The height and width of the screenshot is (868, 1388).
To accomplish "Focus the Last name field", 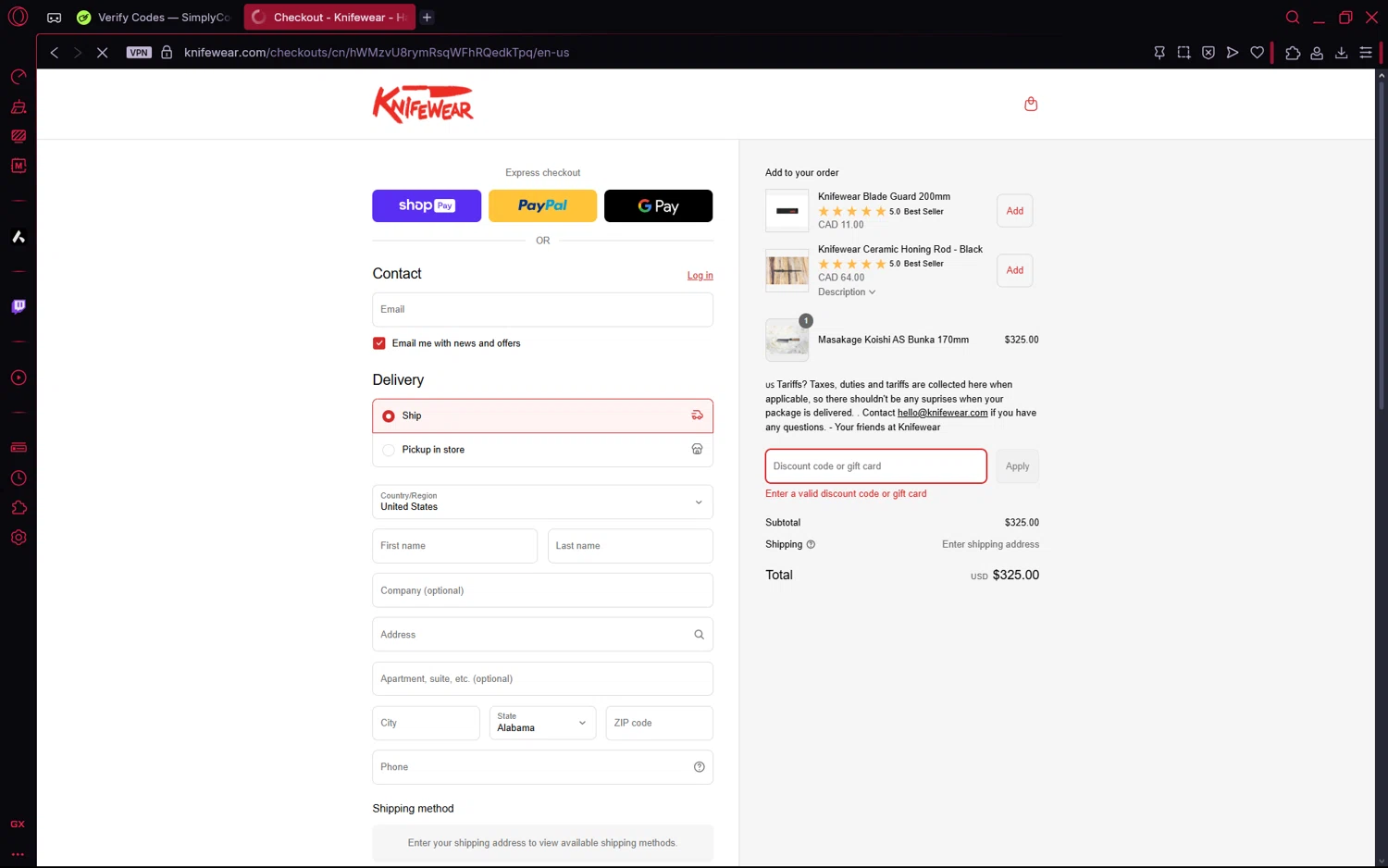I will (x=630, y=546).
